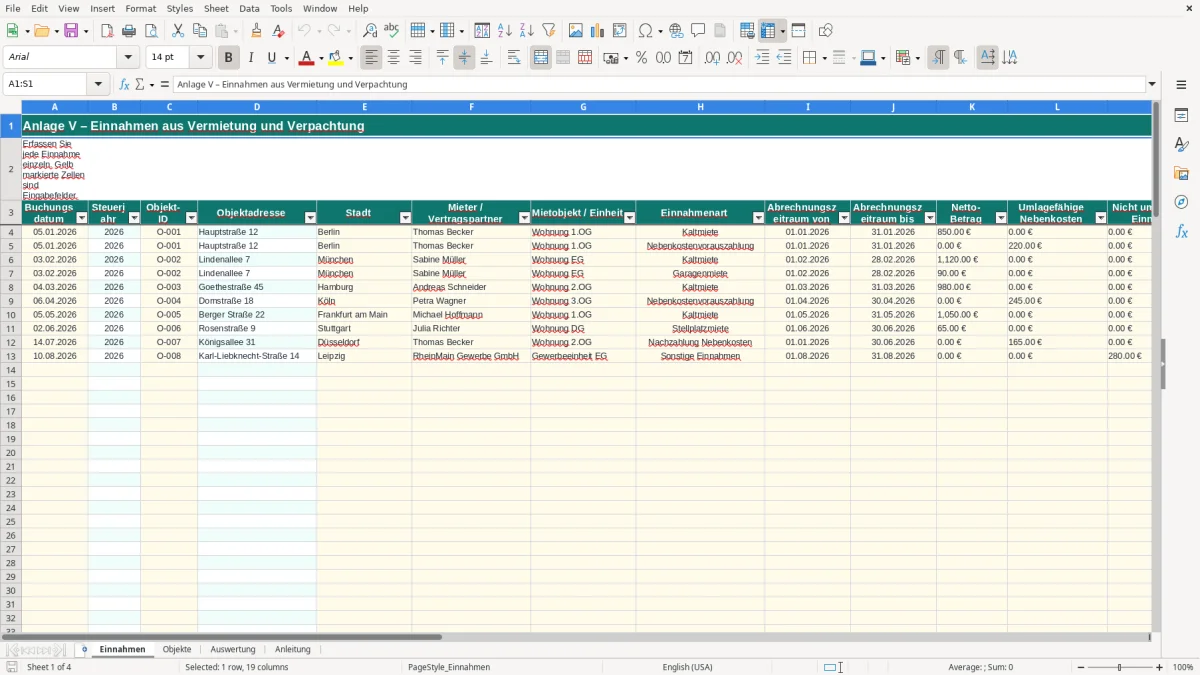Open filter dropdown for Netto-Betrag column

coord(1001,218)
